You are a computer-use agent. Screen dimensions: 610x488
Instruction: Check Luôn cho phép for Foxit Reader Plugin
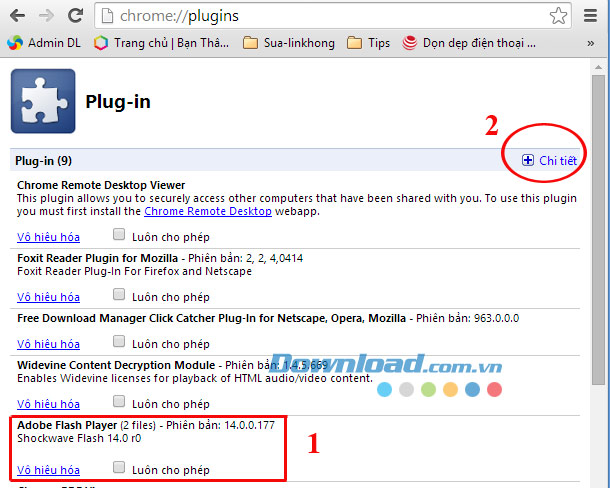point(119,295)
